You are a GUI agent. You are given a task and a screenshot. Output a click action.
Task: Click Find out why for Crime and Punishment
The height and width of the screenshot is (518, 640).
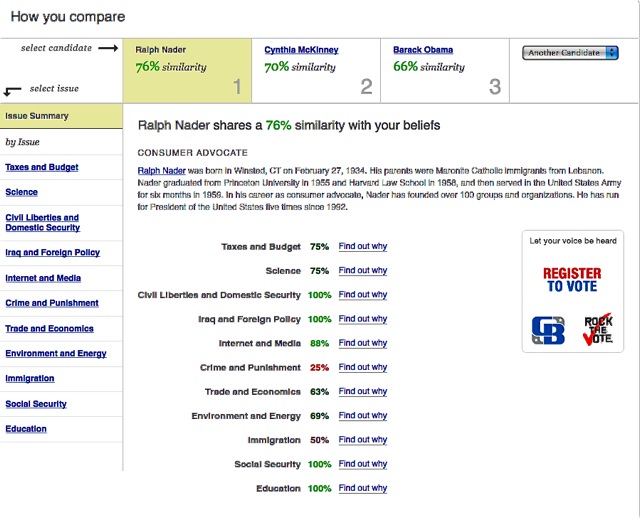[x=362, y=367]
